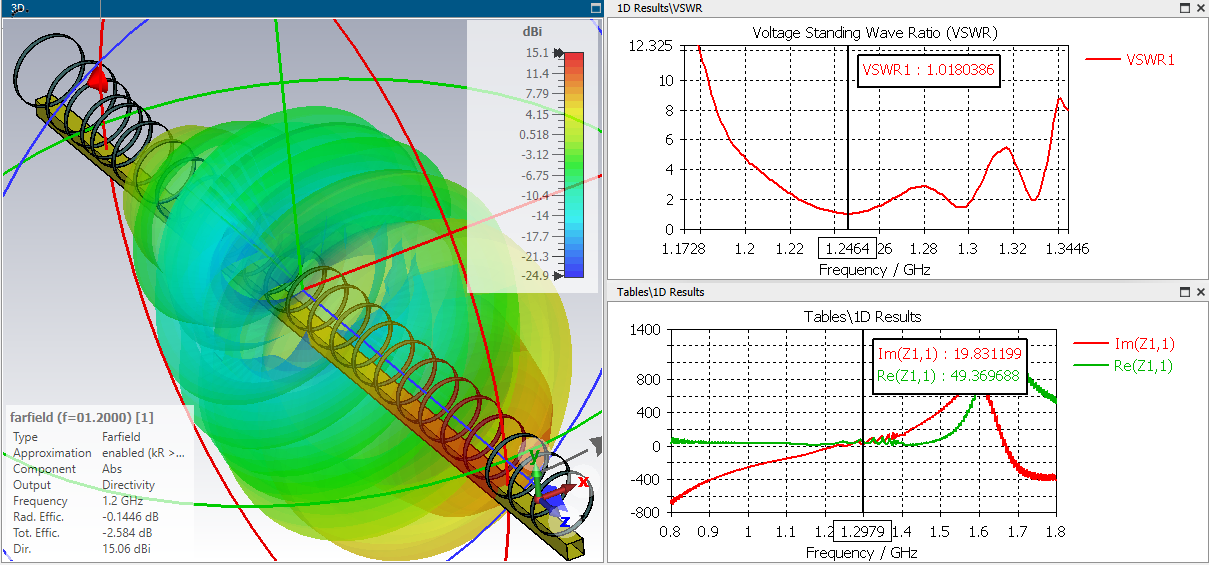Click the VSWR1 marker value label

pos(929,70)
